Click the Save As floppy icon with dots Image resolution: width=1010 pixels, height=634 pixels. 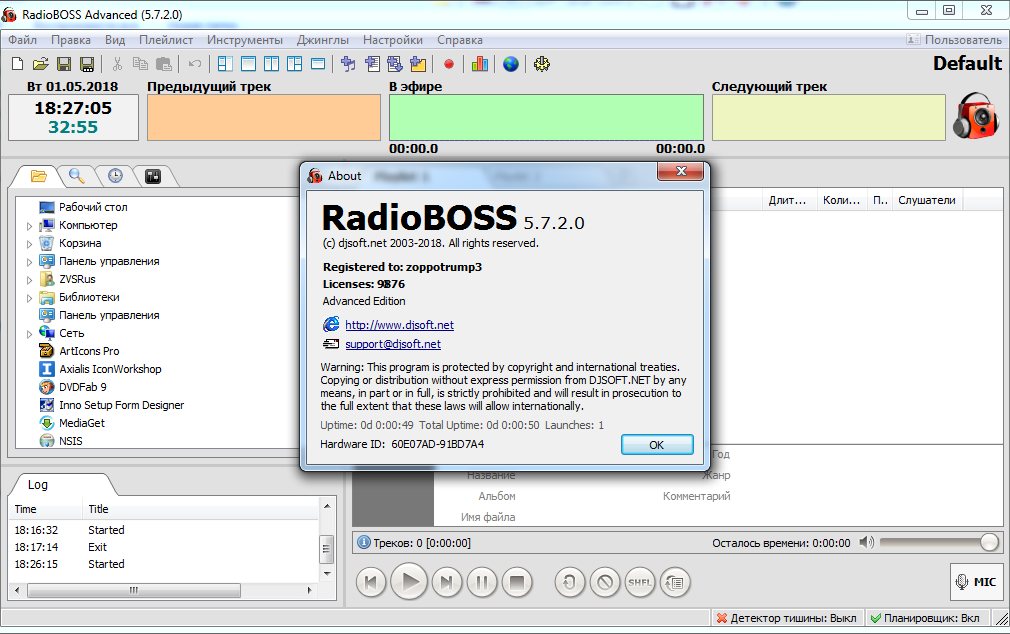[87, 64]
